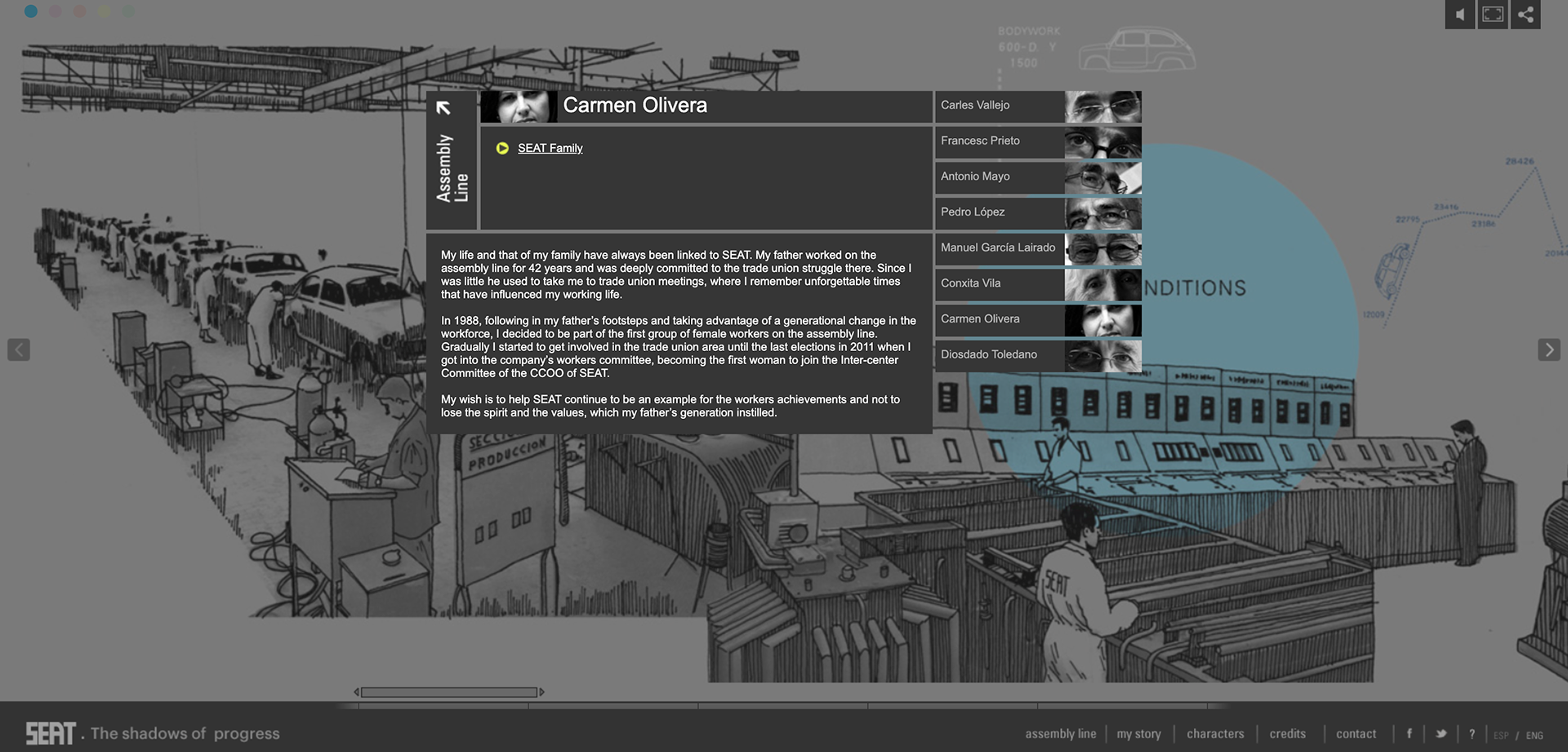Open the contact footer link
The width and height of the screenshot is (1568, 752).
pyautogui.click(x=1356, y=734)
